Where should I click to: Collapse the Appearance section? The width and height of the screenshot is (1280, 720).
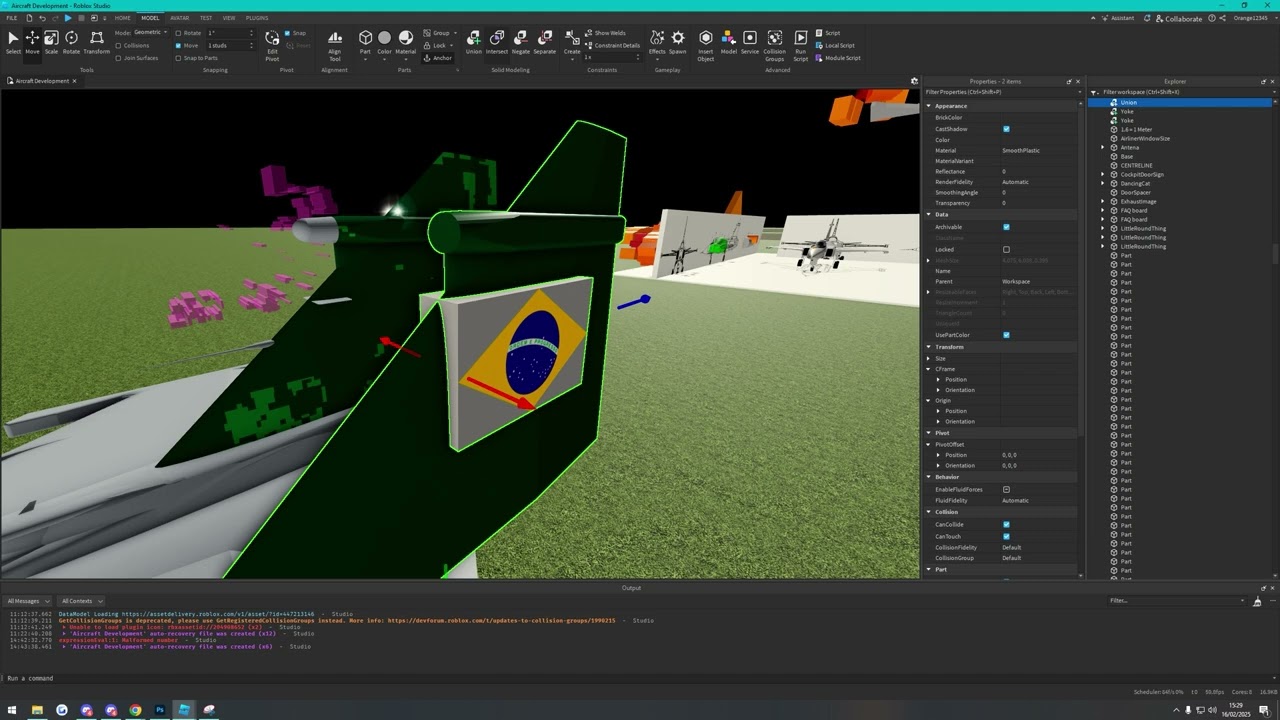(x=928, y=106)
